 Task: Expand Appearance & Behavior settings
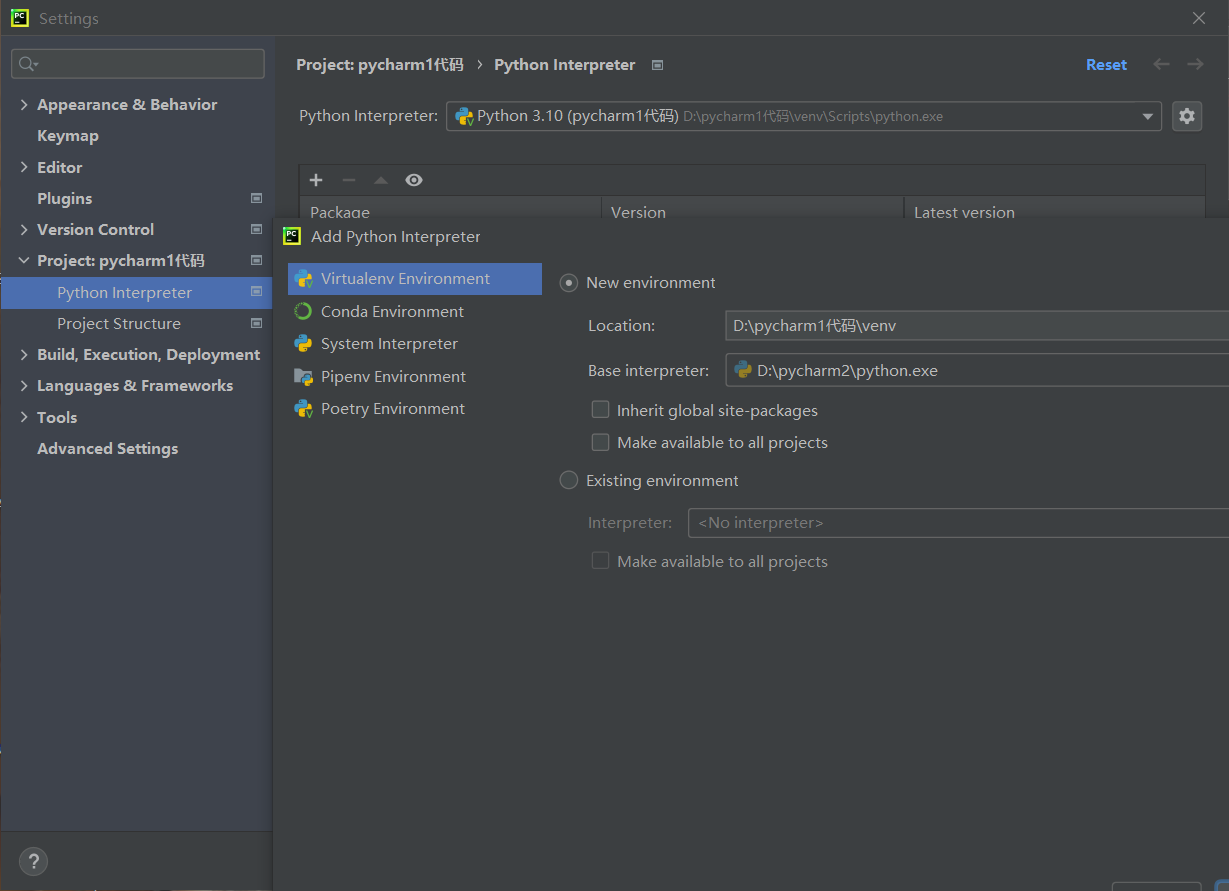pyautogui.click(x=24, y=104)
